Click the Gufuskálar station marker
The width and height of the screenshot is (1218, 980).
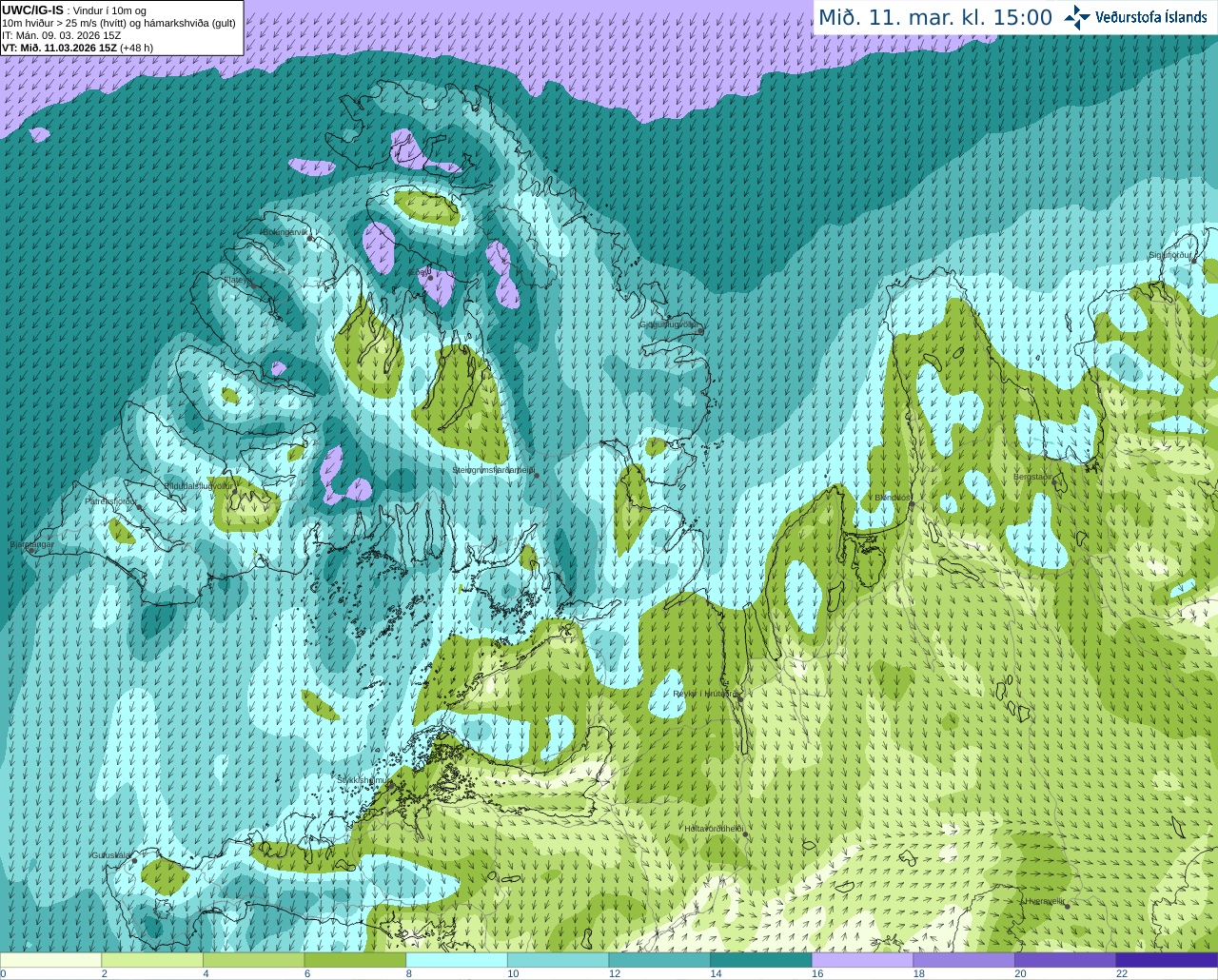134,861
